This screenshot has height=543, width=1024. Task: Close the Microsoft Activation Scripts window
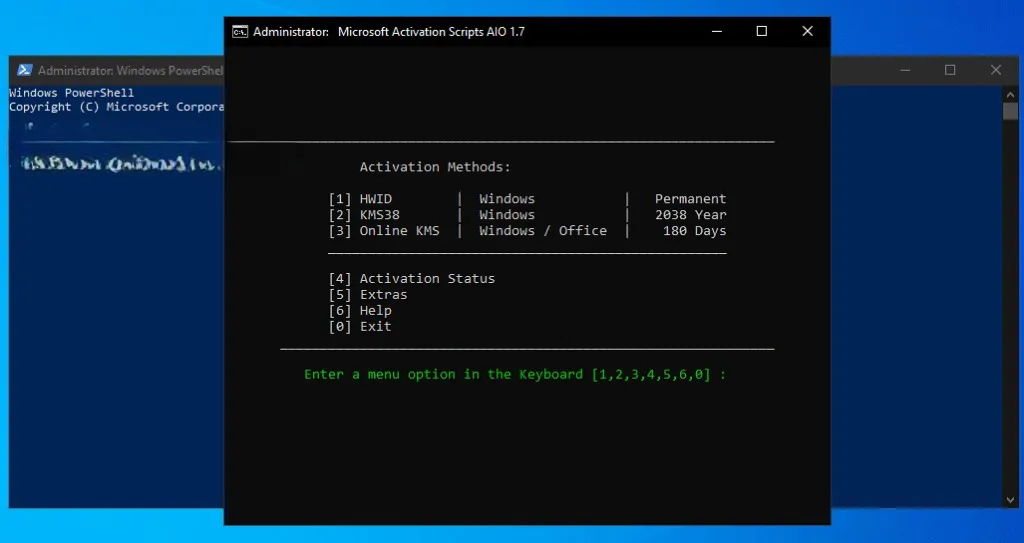click(807, 31)
